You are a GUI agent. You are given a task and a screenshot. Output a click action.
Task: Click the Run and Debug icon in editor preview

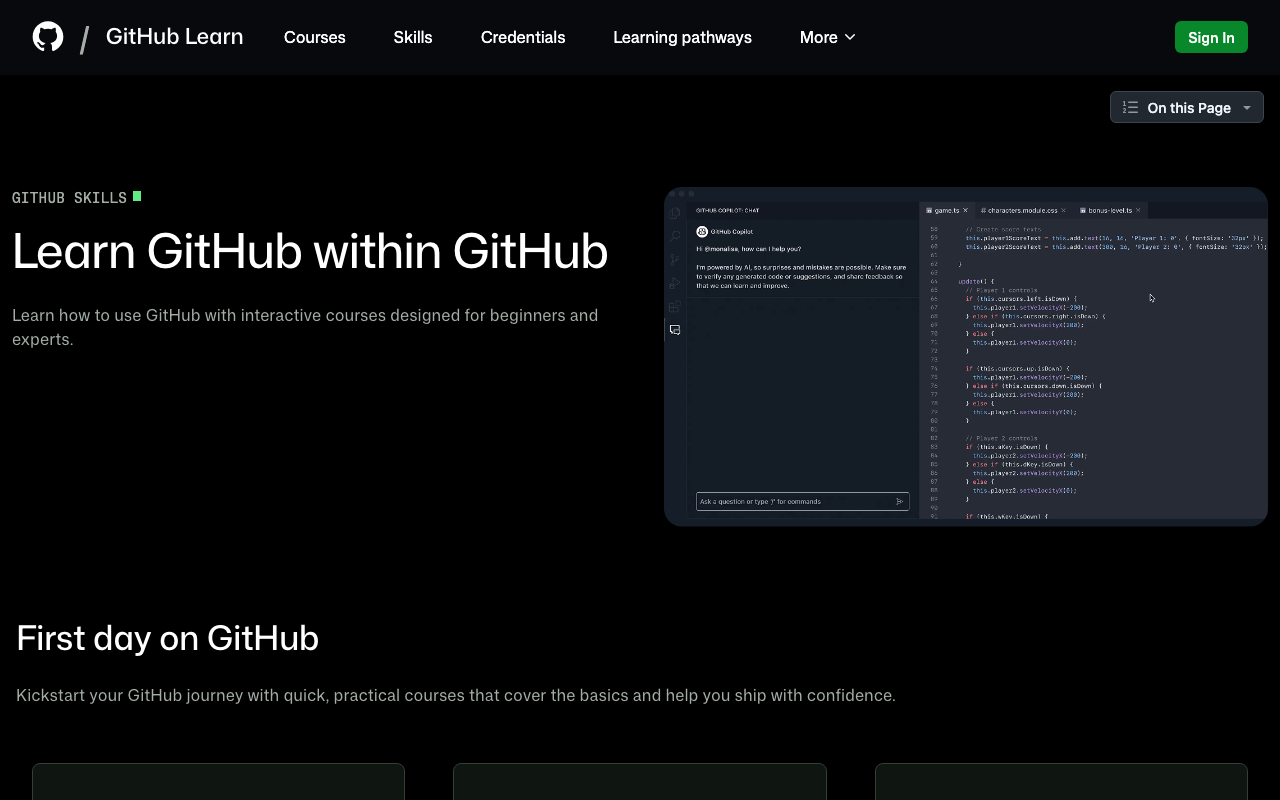click(x=675, y=283)
